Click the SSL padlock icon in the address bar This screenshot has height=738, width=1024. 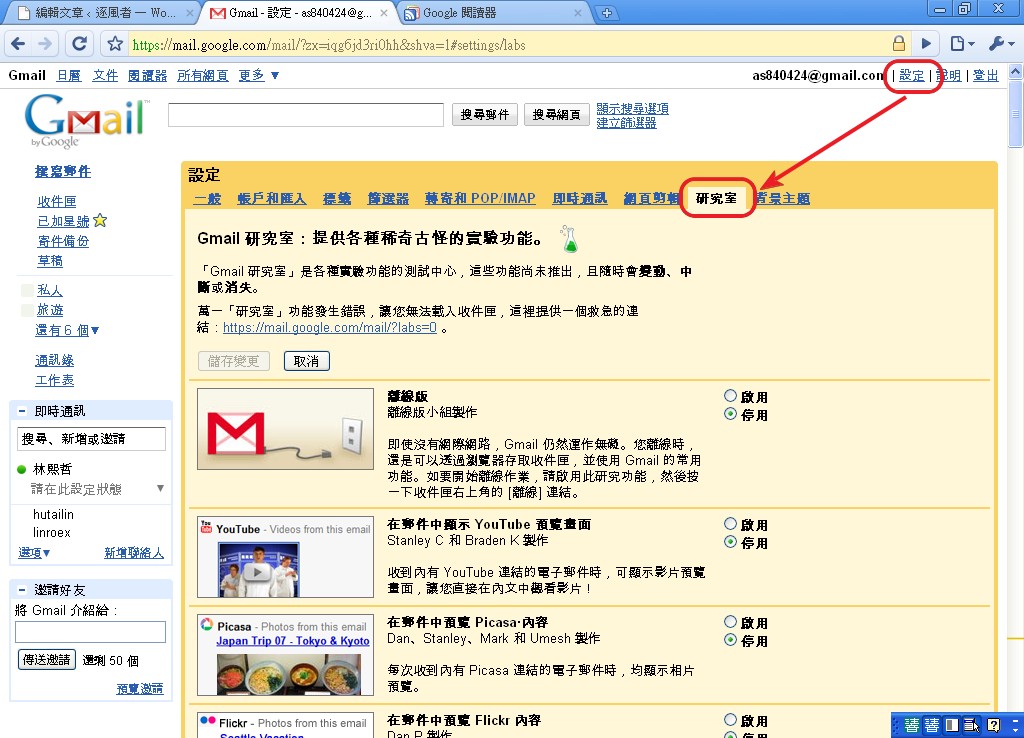(899, 44)
